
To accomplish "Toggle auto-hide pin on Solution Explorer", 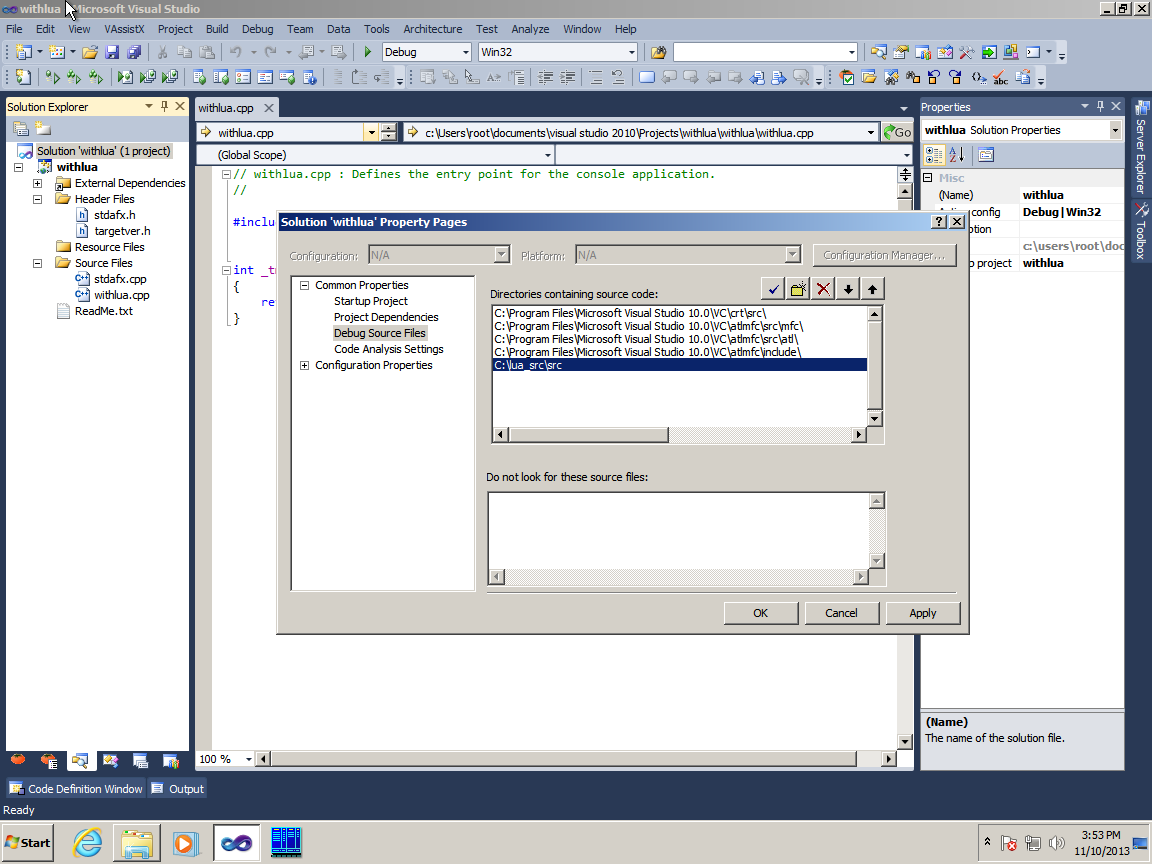I will pos(164,107).
